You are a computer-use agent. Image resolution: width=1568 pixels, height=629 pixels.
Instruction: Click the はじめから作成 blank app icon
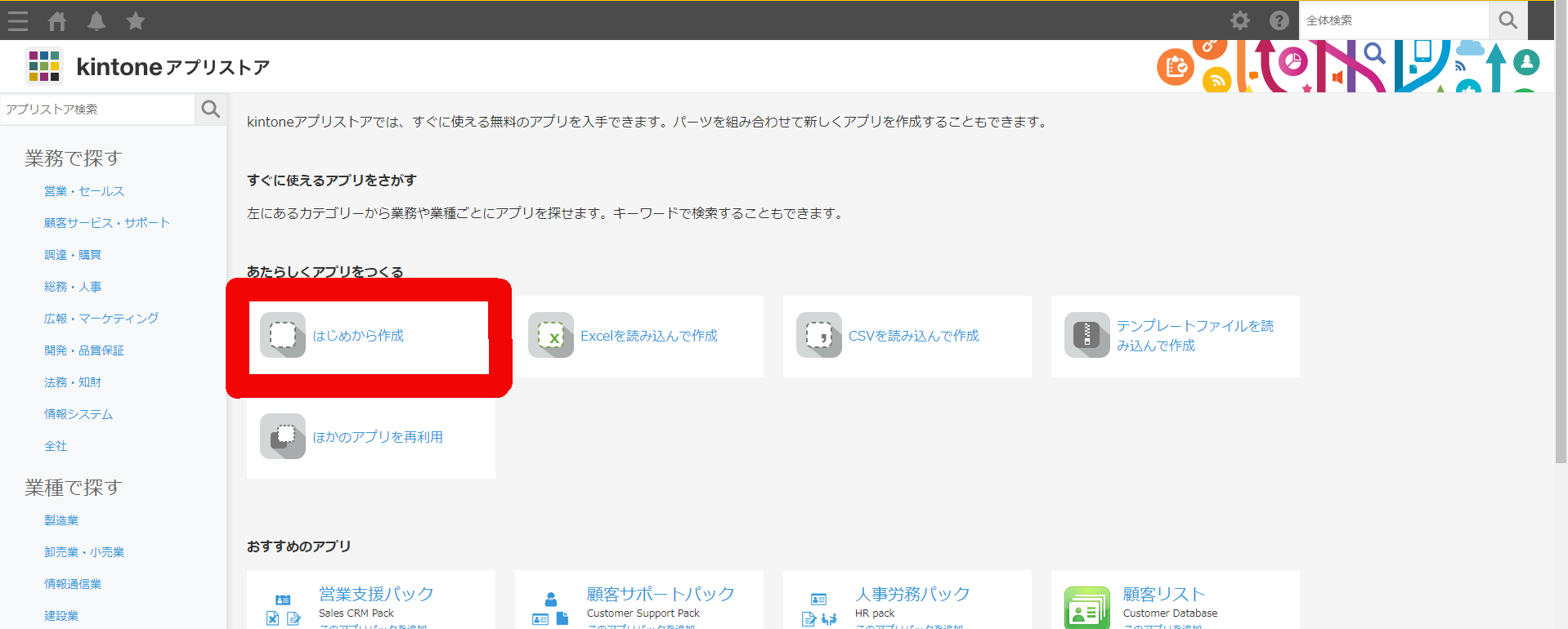click(283, 335)
